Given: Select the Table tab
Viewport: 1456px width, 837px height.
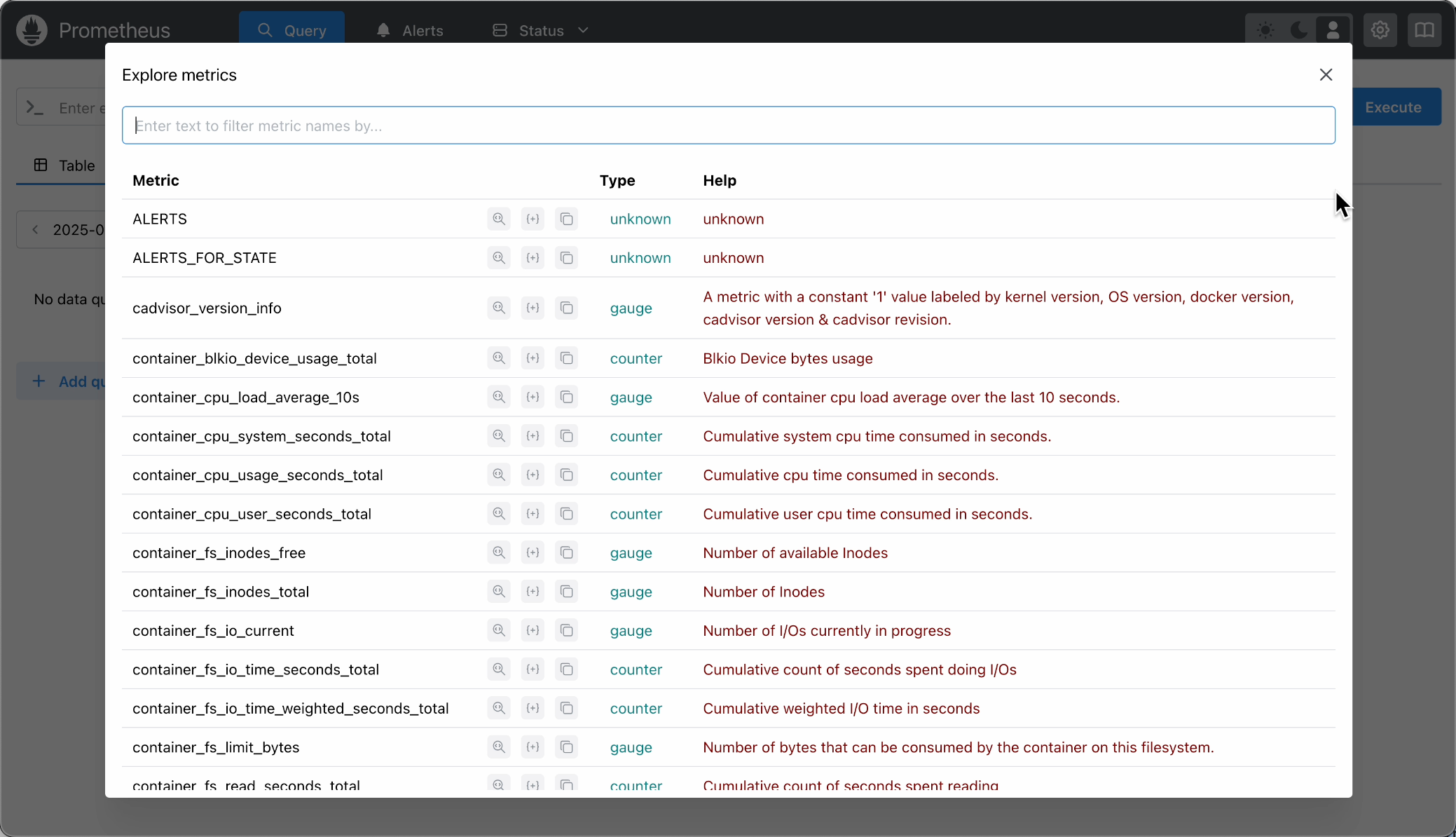Looking at the screenshot, I should (x=64, y=165).
